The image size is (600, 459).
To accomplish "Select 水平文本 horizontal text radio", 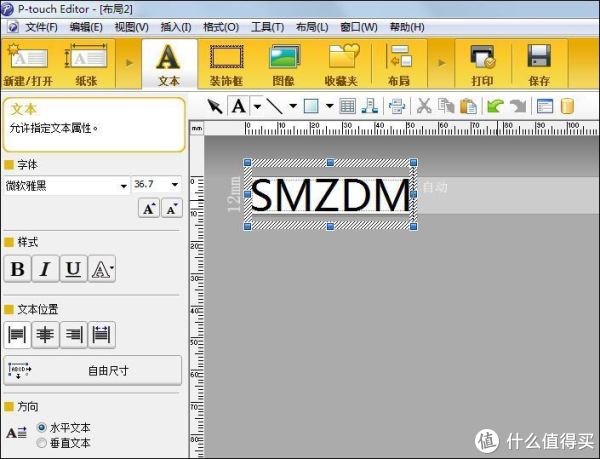I will 42,427.
